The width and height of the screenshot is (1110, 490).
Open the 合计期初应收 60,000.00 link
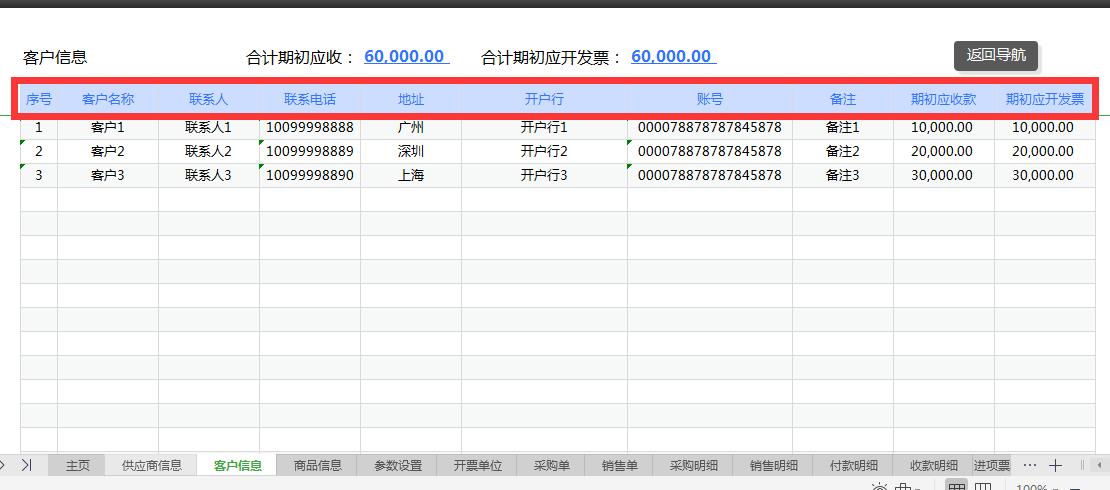[x=406, y=57]
